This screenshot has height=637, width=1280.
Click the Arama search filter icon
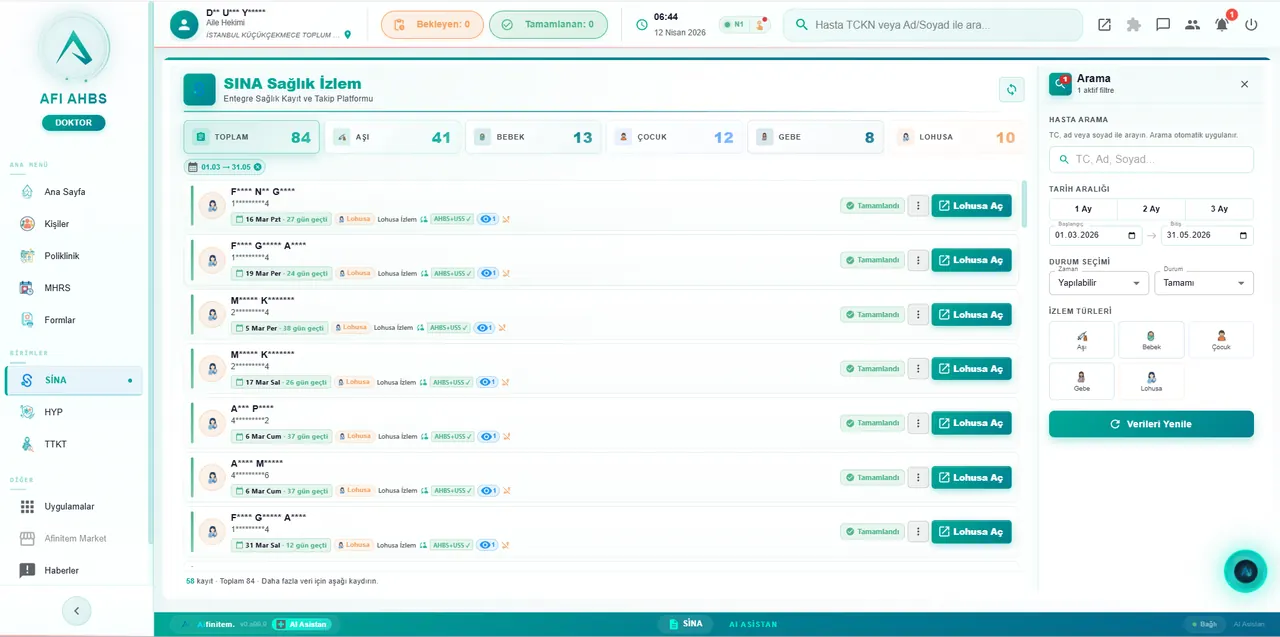click(x=1060, y=84)
